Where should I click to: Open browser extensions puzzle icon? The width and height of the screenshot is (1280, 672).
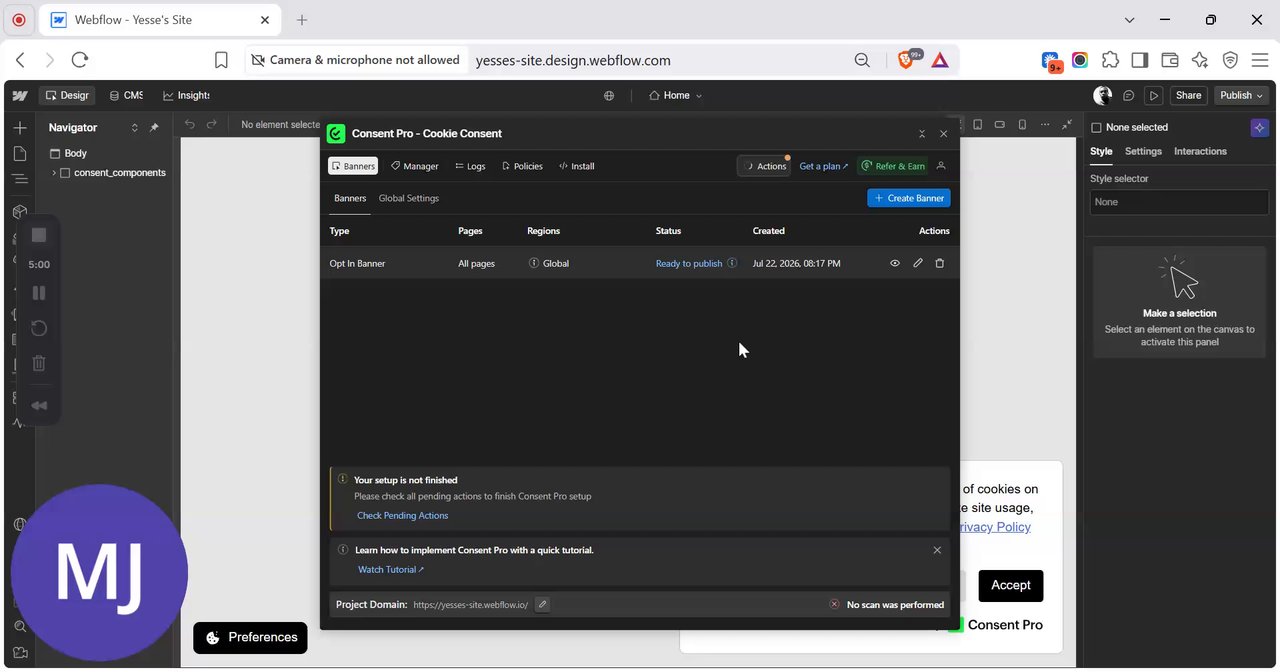coord(1110,60)
